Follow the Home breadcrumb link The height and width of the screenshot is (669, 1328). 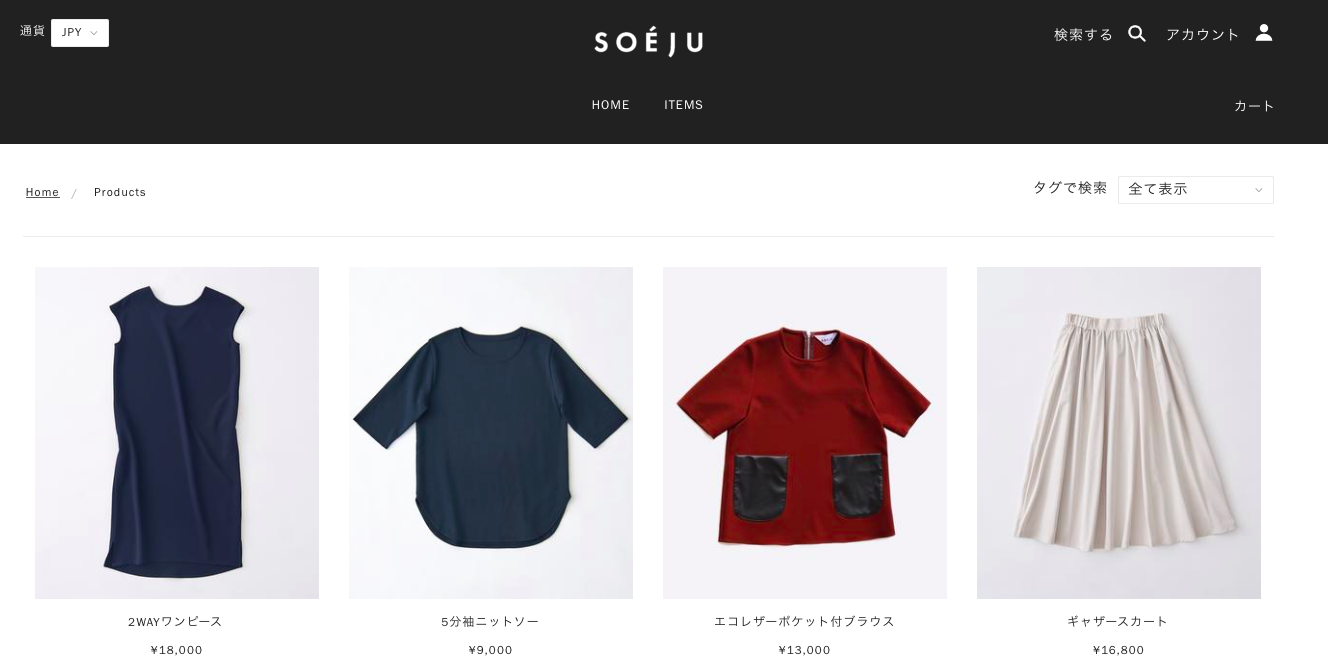[x=42, y=192]
